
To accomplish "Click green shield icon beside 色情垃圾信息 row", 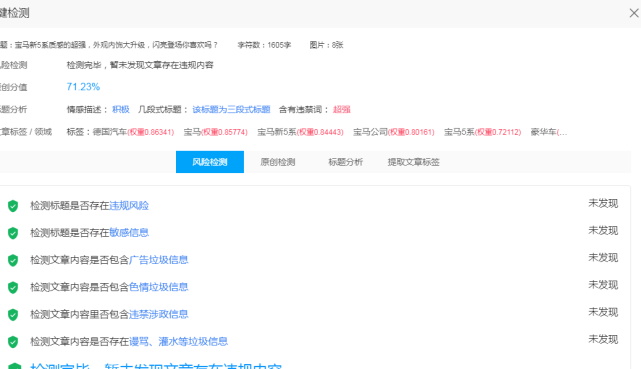I will click(13, 287).
